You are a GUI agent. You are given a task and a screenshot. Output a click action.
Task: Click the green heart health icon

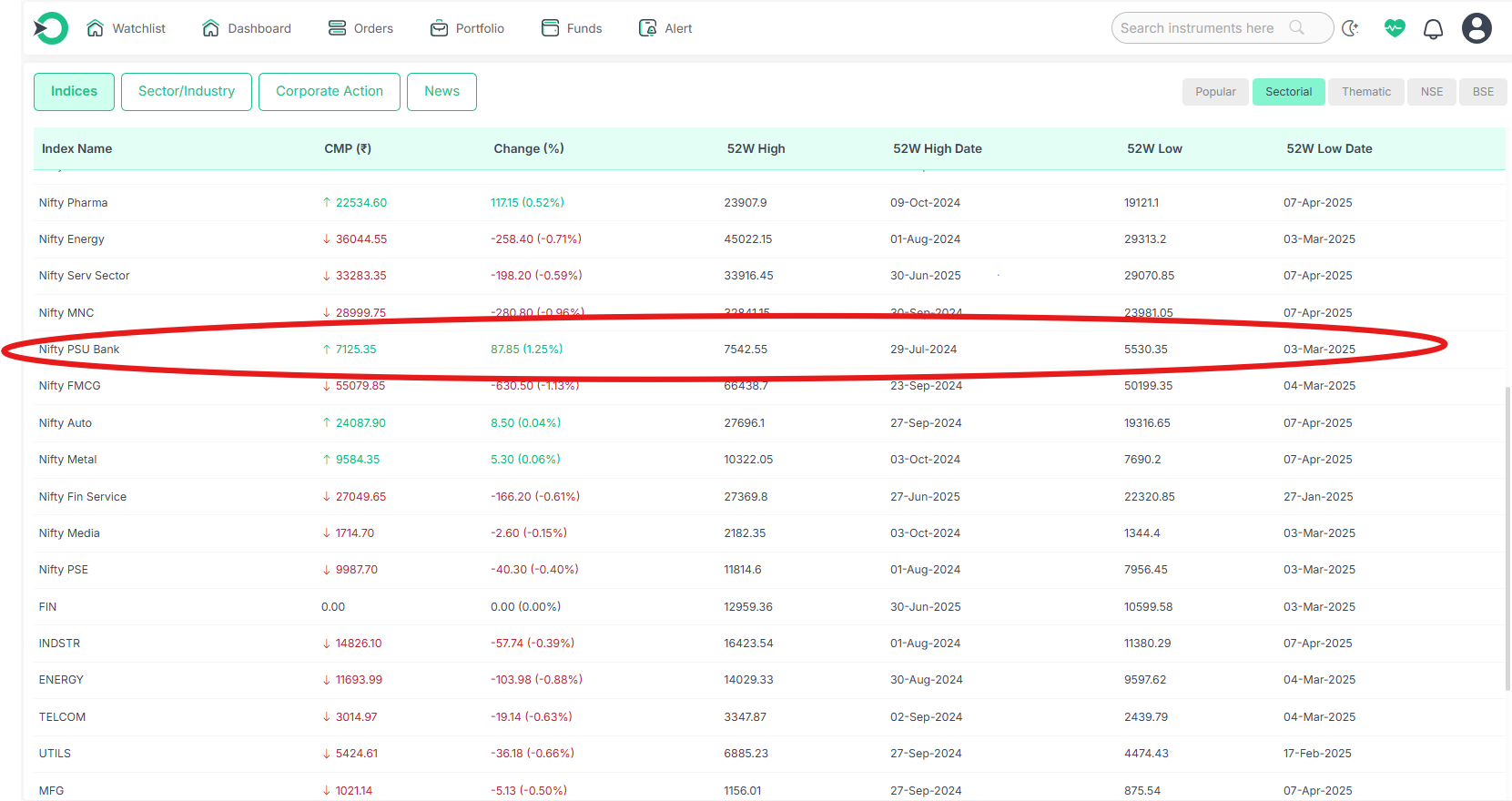coord(1394,28)
